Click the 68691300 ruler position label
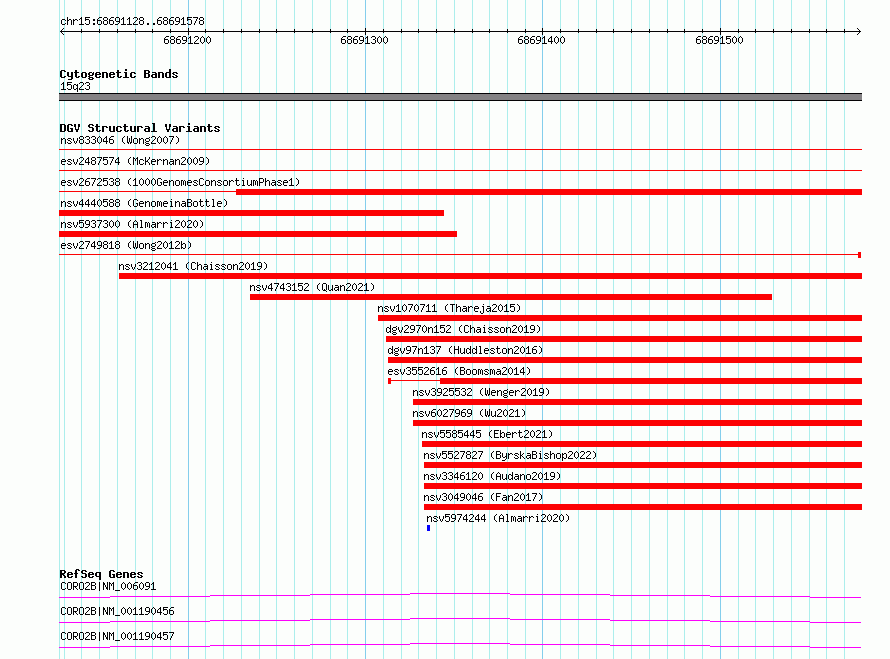This screenshot has height=659, width=890. coord(364,40)
